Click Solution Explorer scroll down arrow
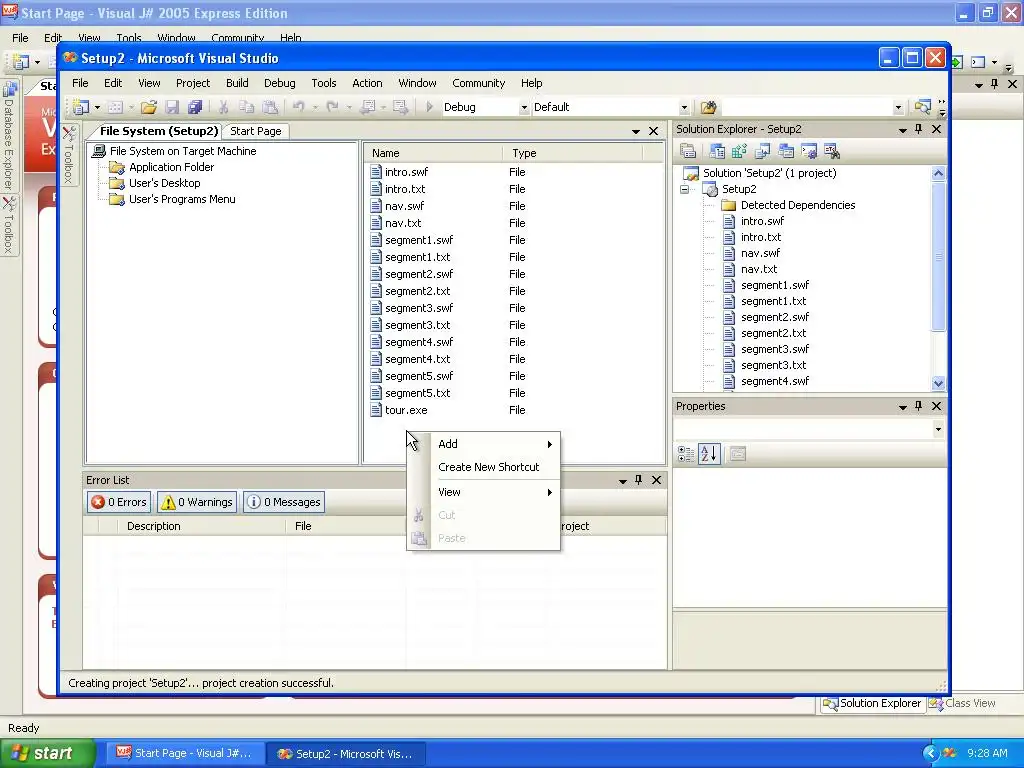Viewport: 1024px width, 768px height. [x=938, y=383]
